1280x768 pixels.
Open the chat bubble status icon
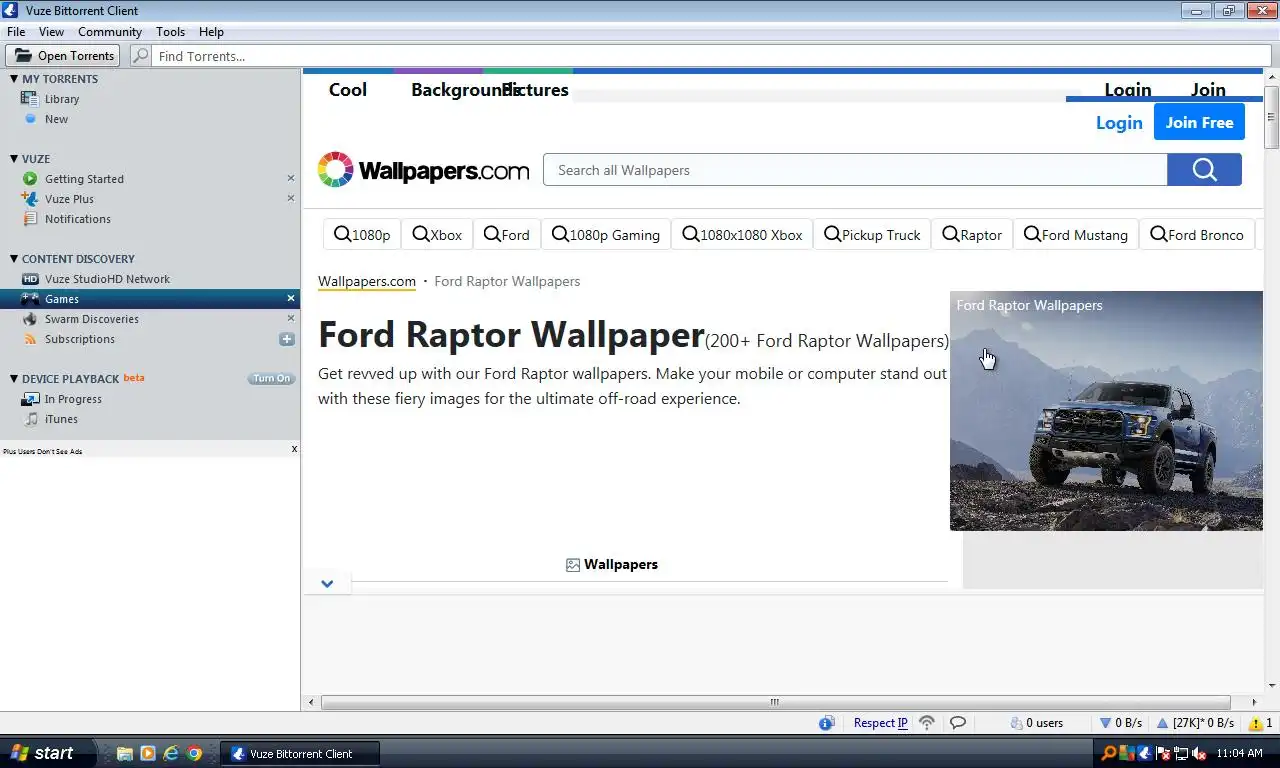coord(958,723)
